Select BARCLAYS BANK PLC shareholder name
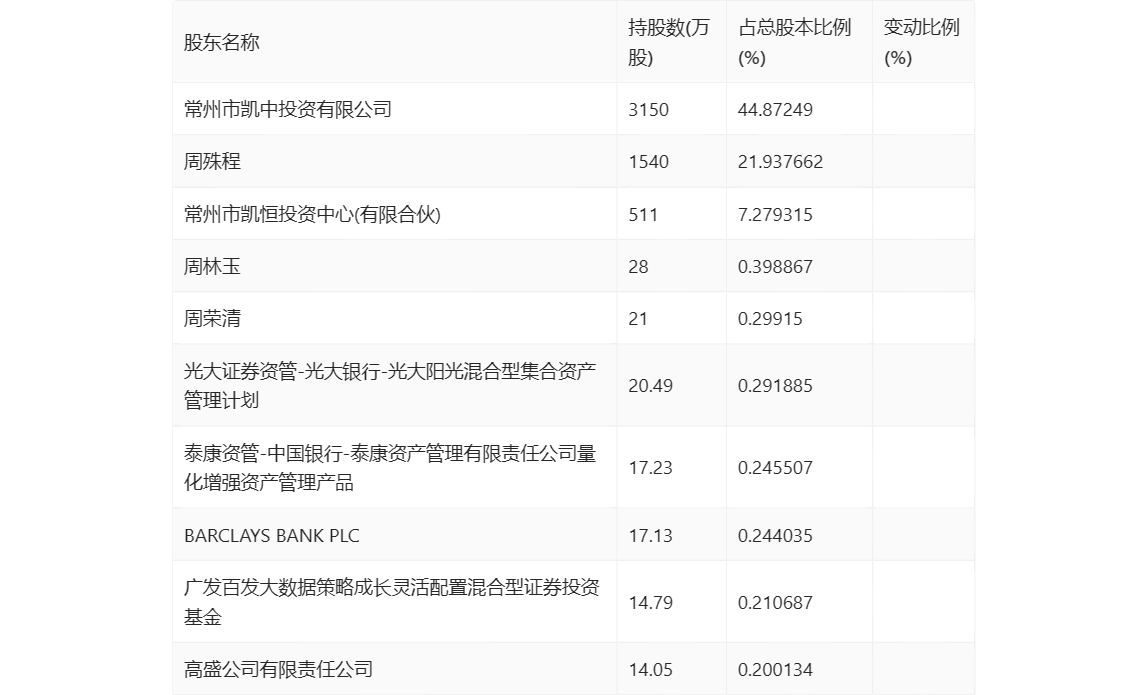1148x695 pixels. click(272, 535)
